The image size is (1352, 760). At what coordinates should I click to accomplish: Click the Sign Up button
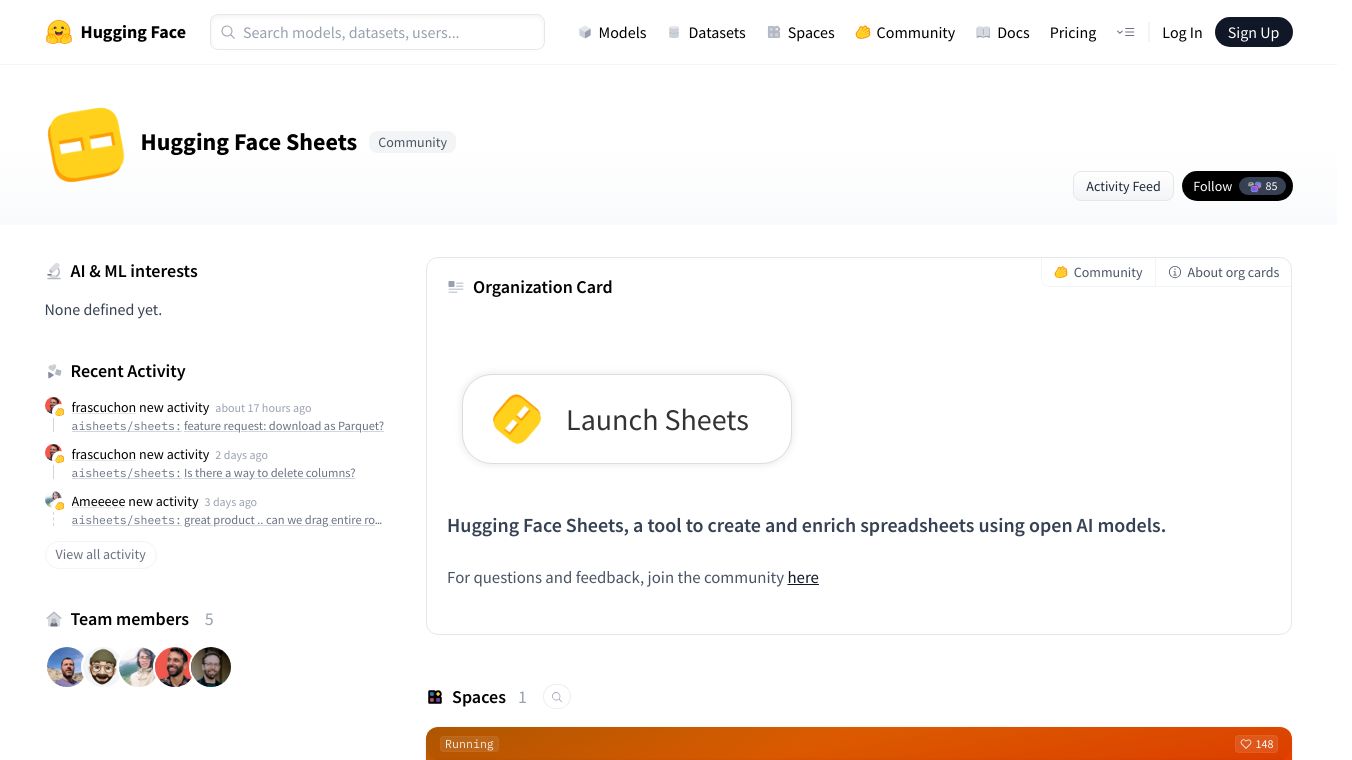pyautogui.click(x=1252, y=32)
